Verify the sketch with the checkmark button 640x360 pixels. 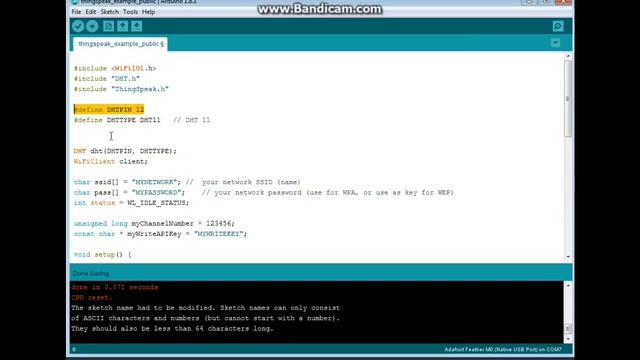click(x=78, y=26)
